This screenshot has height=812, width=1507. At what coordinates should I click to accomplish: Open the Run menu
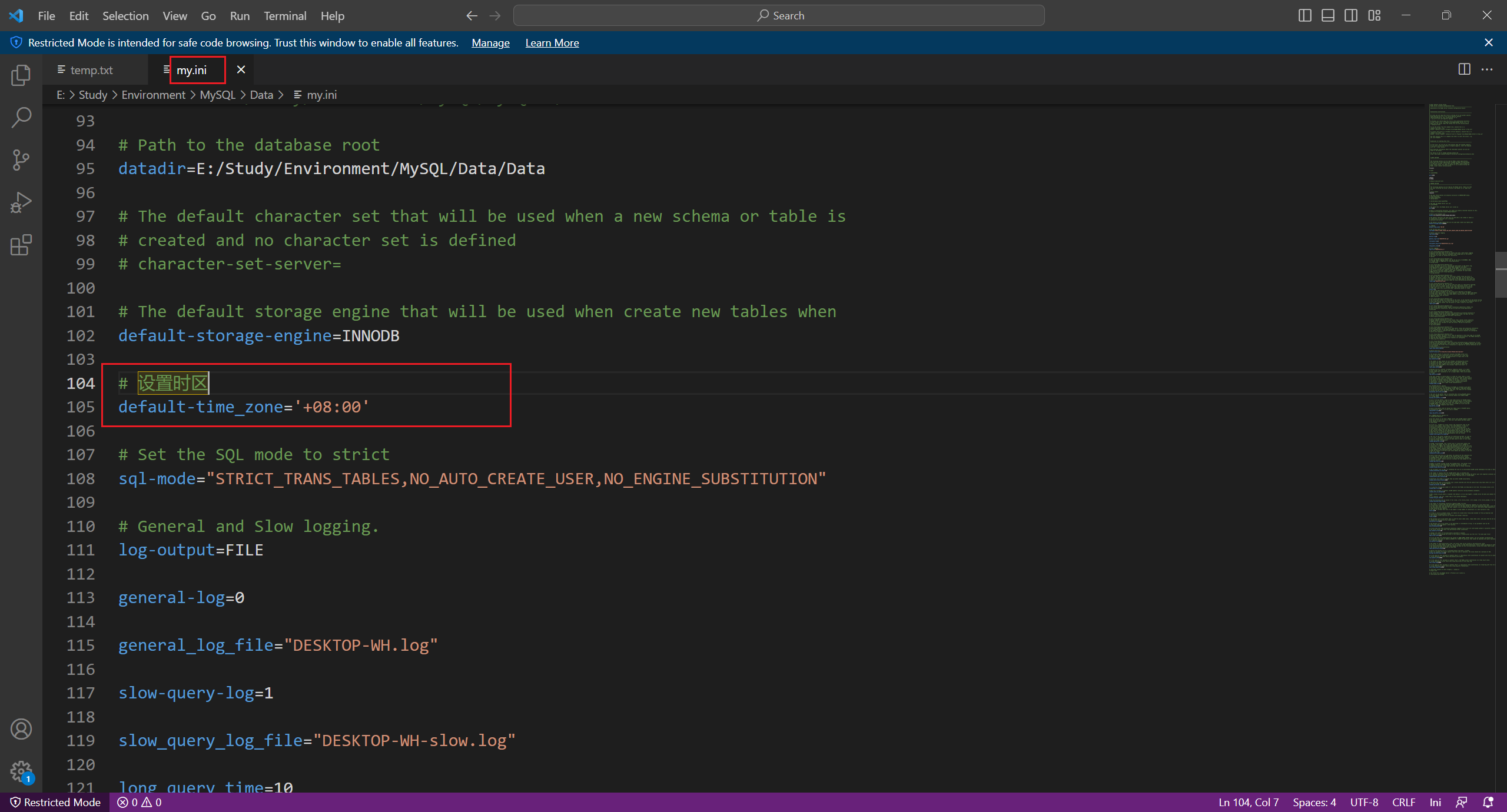coord(240,16)
